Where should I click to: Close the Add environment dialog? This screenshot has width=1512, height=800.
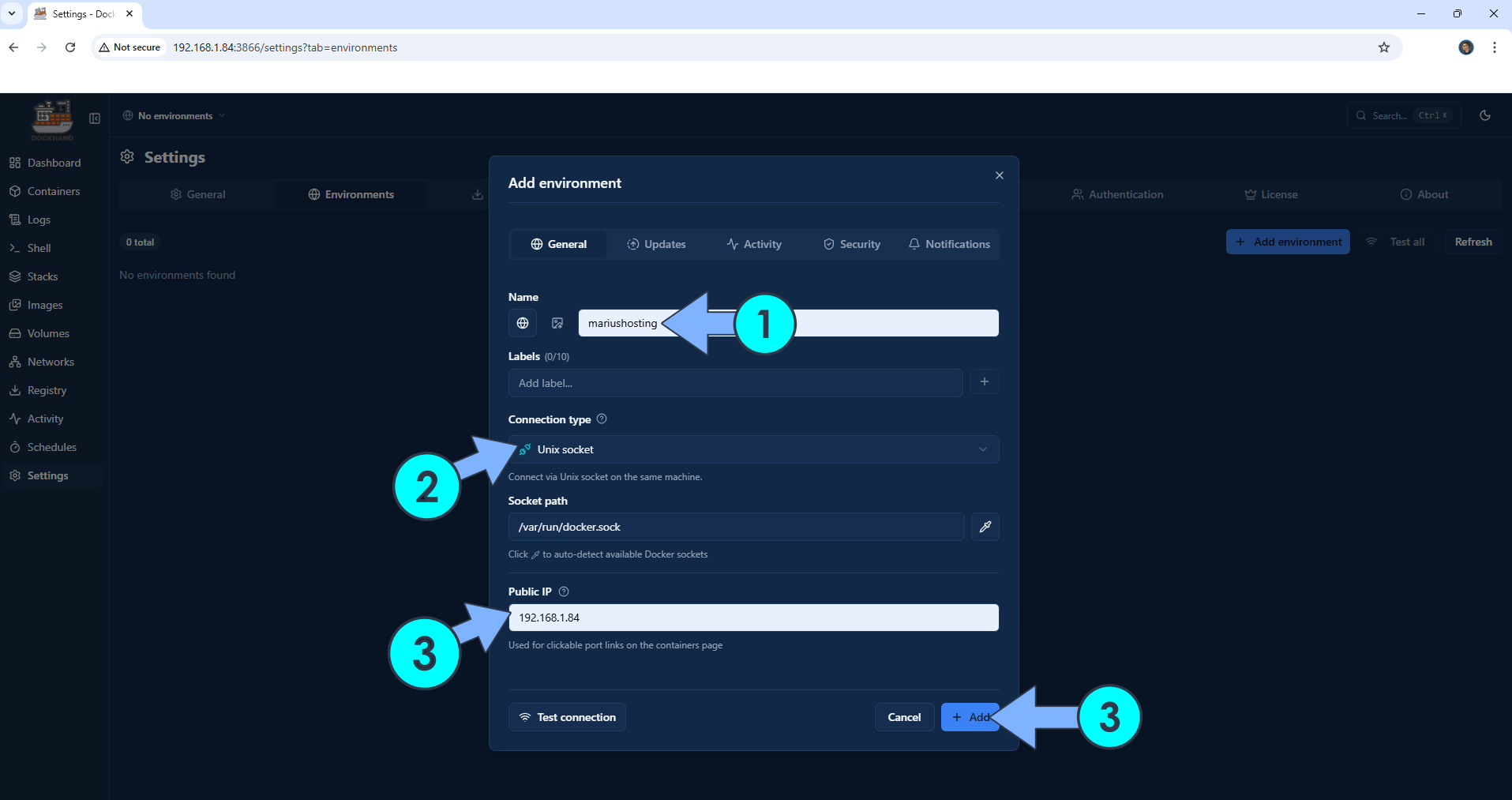click(999, 175)
